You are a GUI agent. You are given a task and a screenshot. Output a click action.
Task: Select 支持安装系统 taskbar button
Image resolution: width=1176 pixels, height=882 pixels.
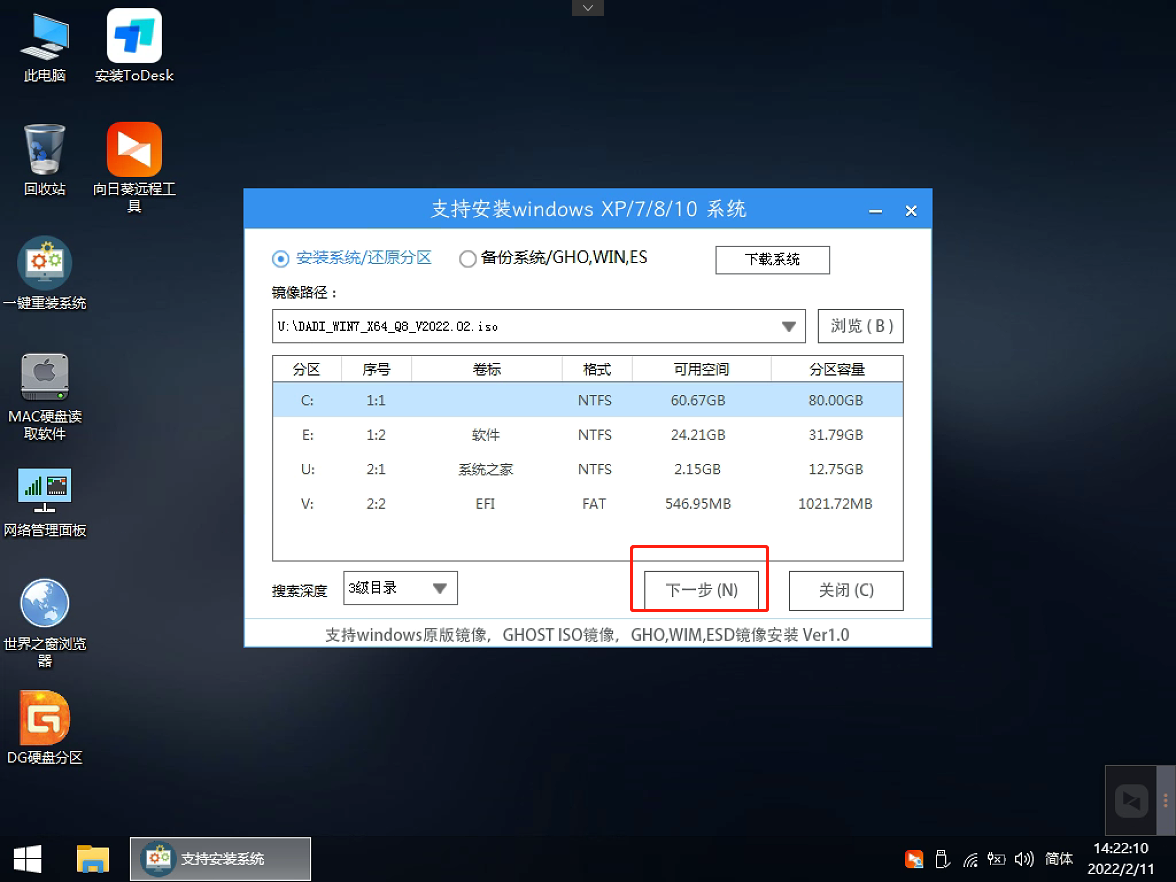tap(220, 859)
